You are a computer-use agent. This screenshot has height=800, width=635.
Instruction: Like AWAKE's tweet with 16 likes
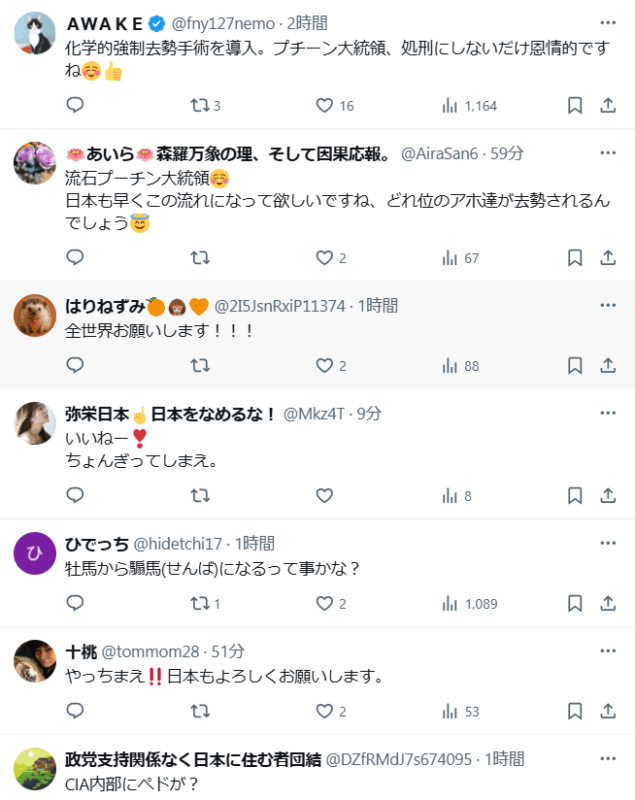pos(324,105)
